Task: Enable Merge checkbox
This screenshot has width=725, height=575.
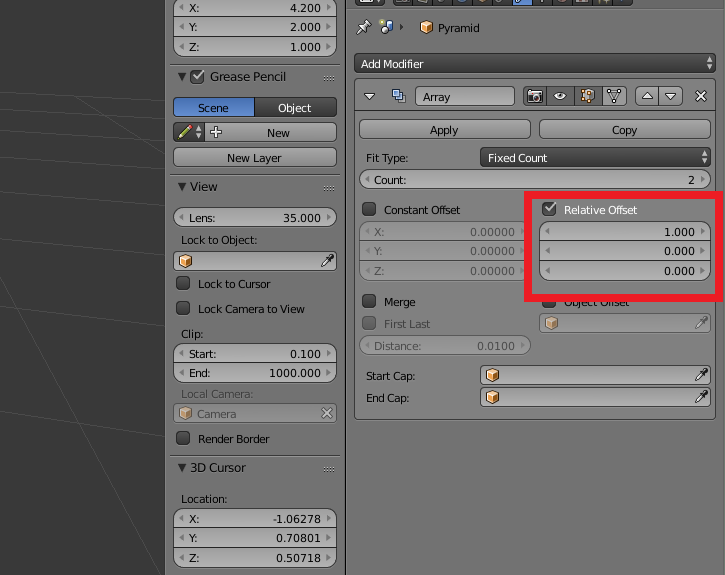Action: pyautogui.click(x=369, y=301)
